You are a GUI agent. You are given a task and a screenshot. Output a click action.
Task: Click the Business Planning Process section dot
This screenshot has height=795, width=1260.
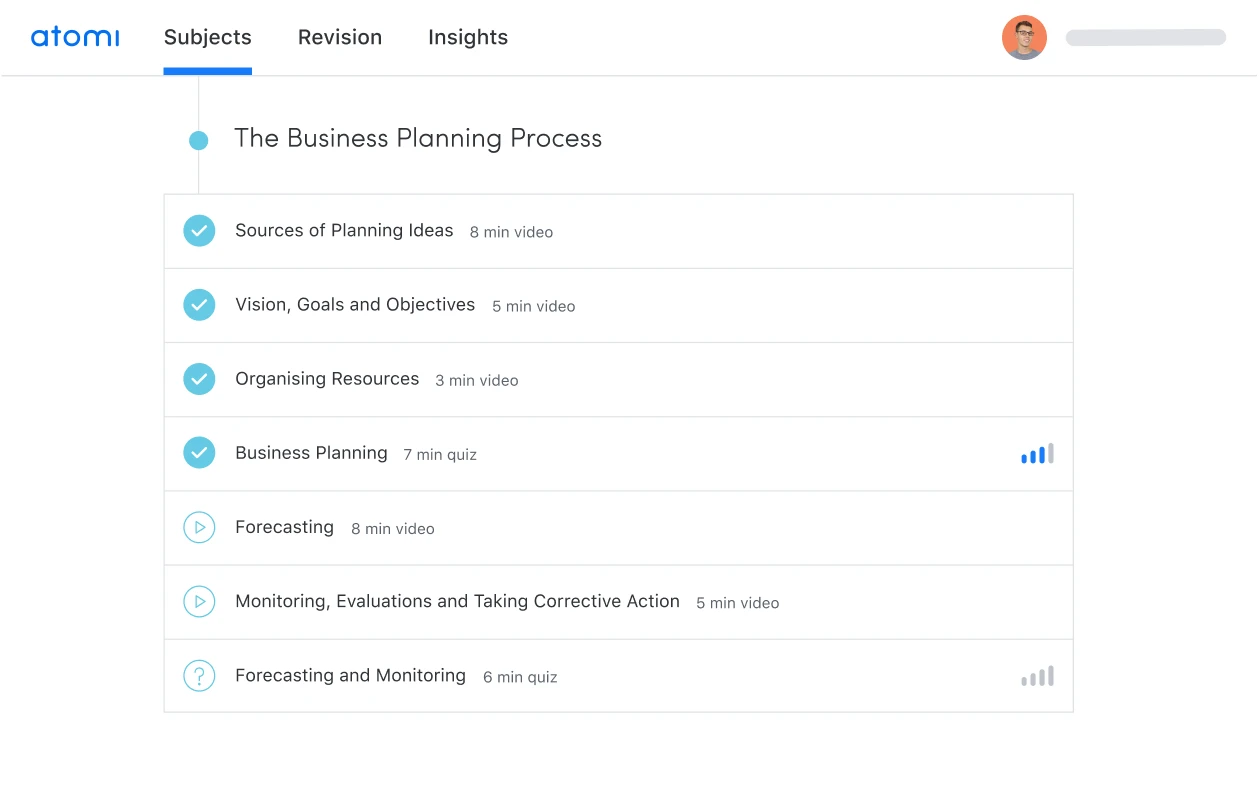[199, 141]
